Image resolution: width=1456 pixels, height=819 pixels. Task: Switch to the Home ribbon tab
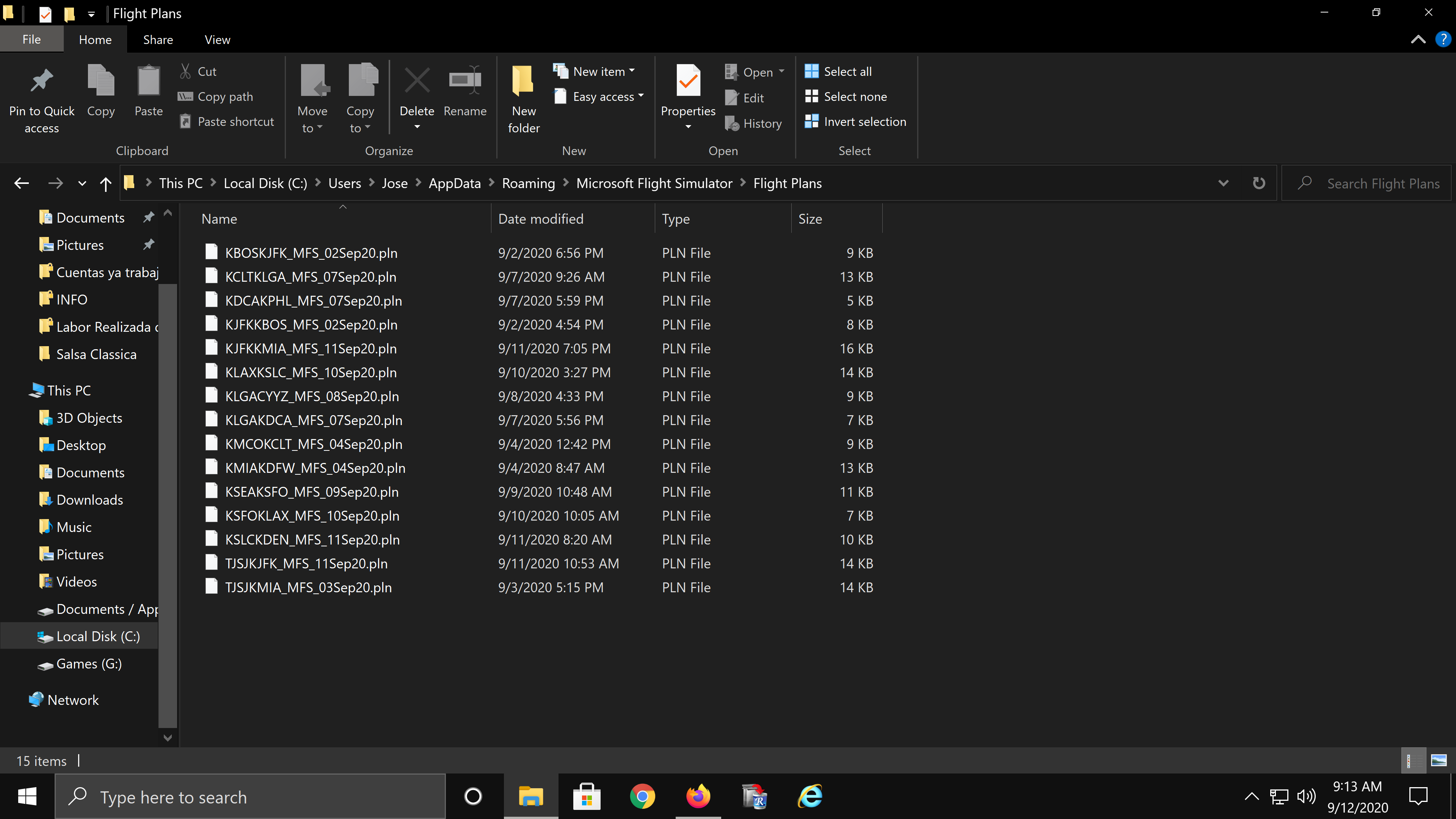click(95, 39)
